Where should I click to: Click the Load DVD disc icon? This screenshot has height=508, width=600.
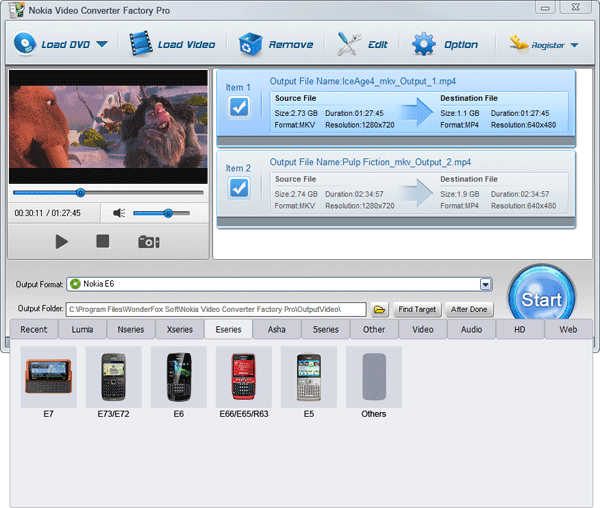25,44
